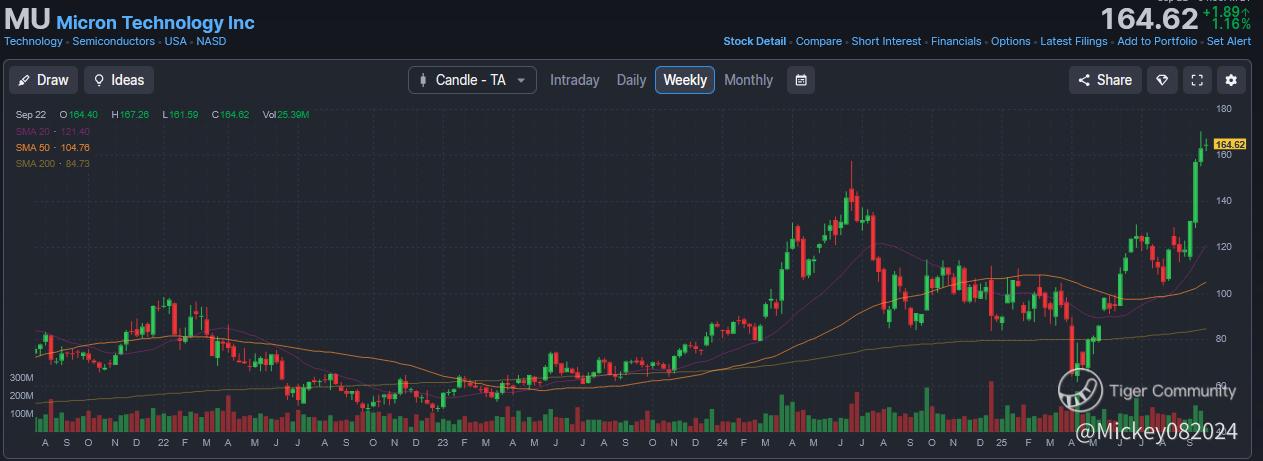
Task: Open the Financials link
Action: click(x=956, y=41)
